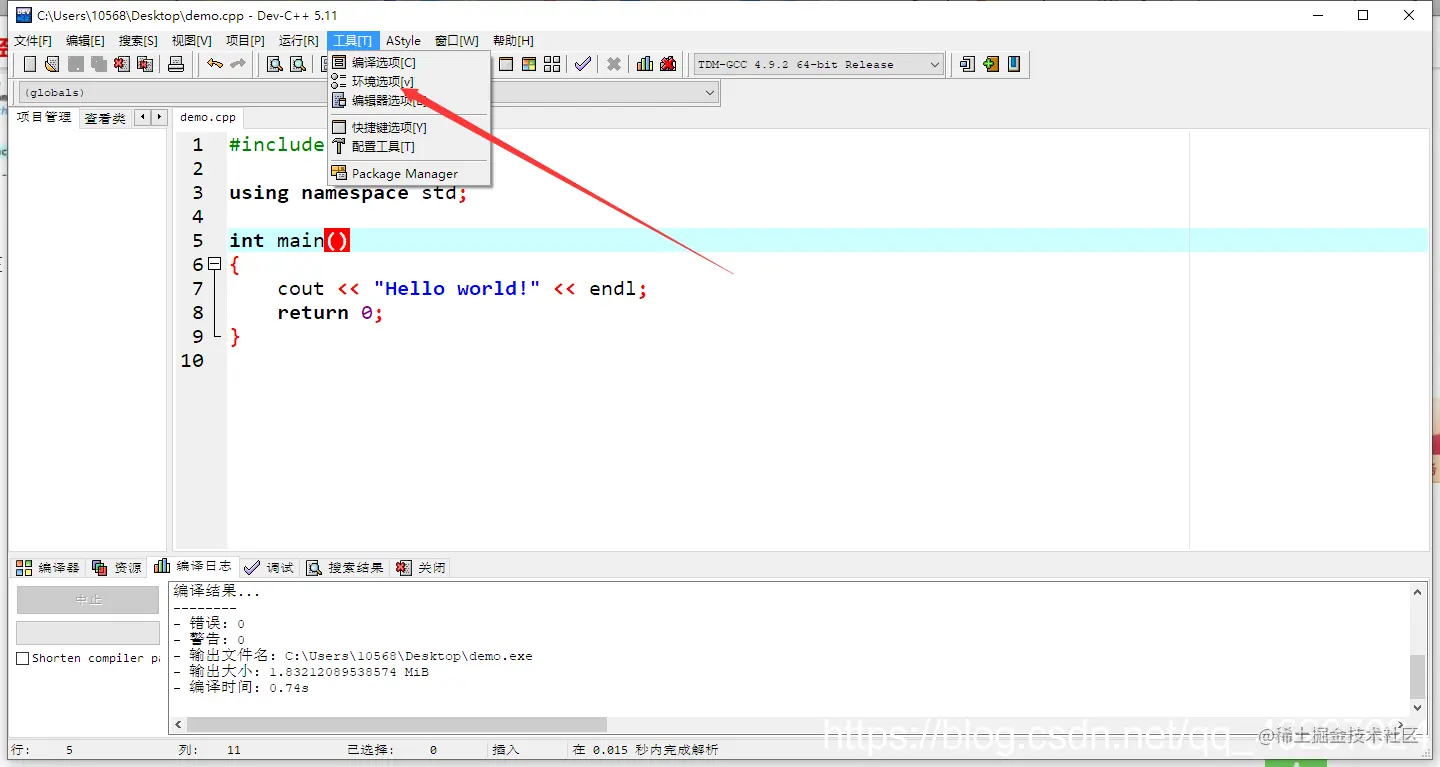Viewport: 1440px width, 767px height.
Task: Click the Close All files toolbar icon
Action: click(x=145, y=64)
